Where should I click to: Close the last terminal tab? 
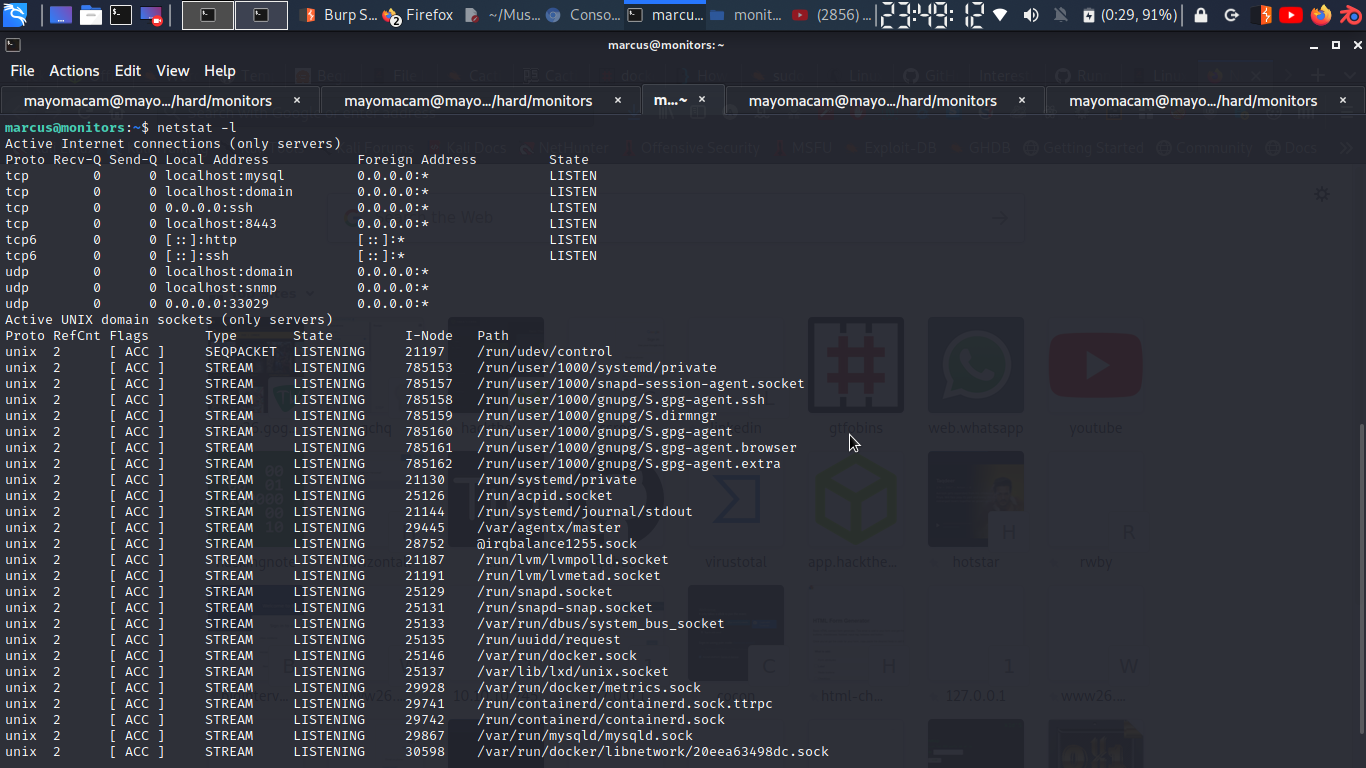1343,100
